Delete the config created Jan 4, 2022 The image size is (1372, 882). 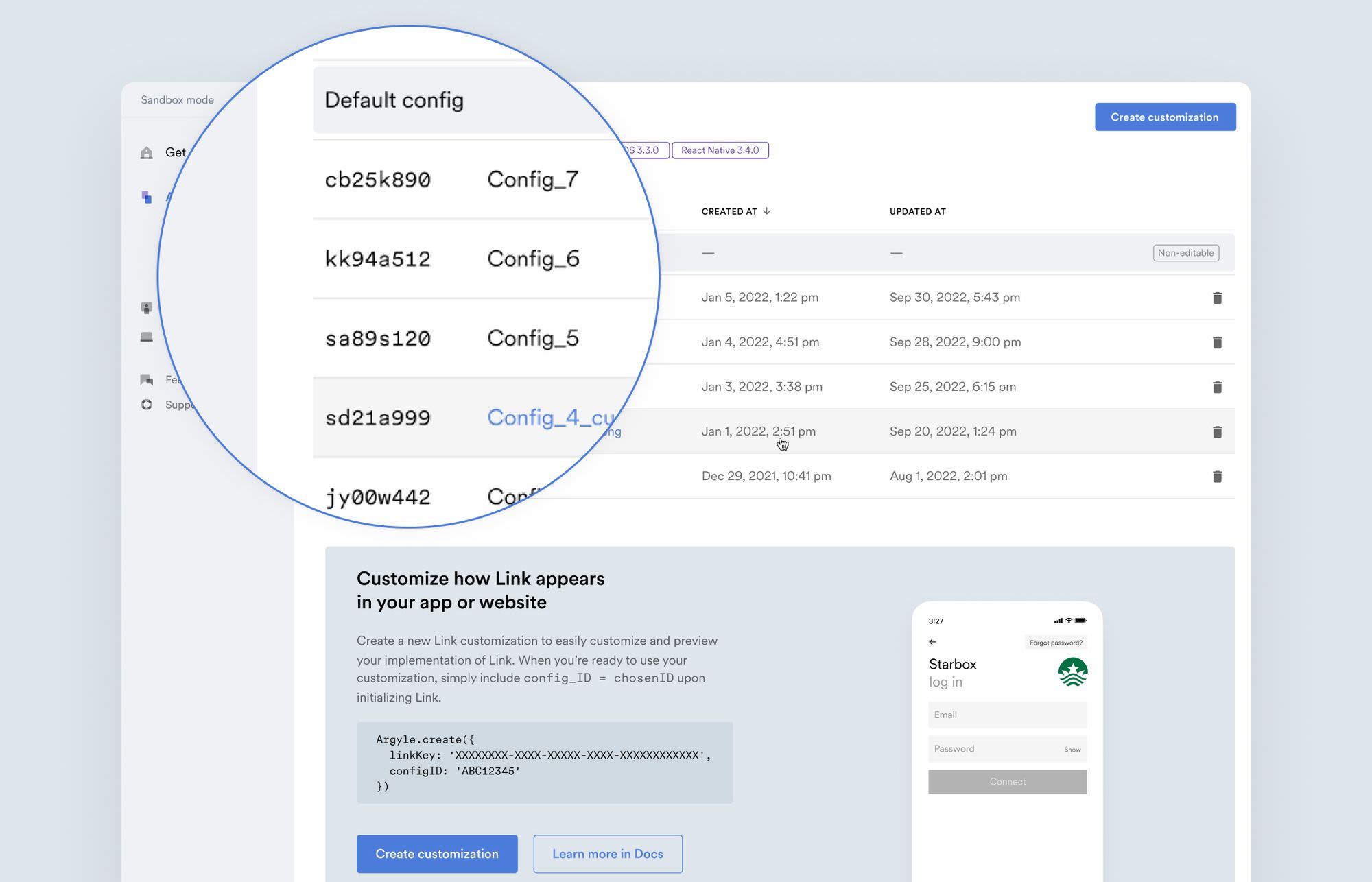point(1217,342)
